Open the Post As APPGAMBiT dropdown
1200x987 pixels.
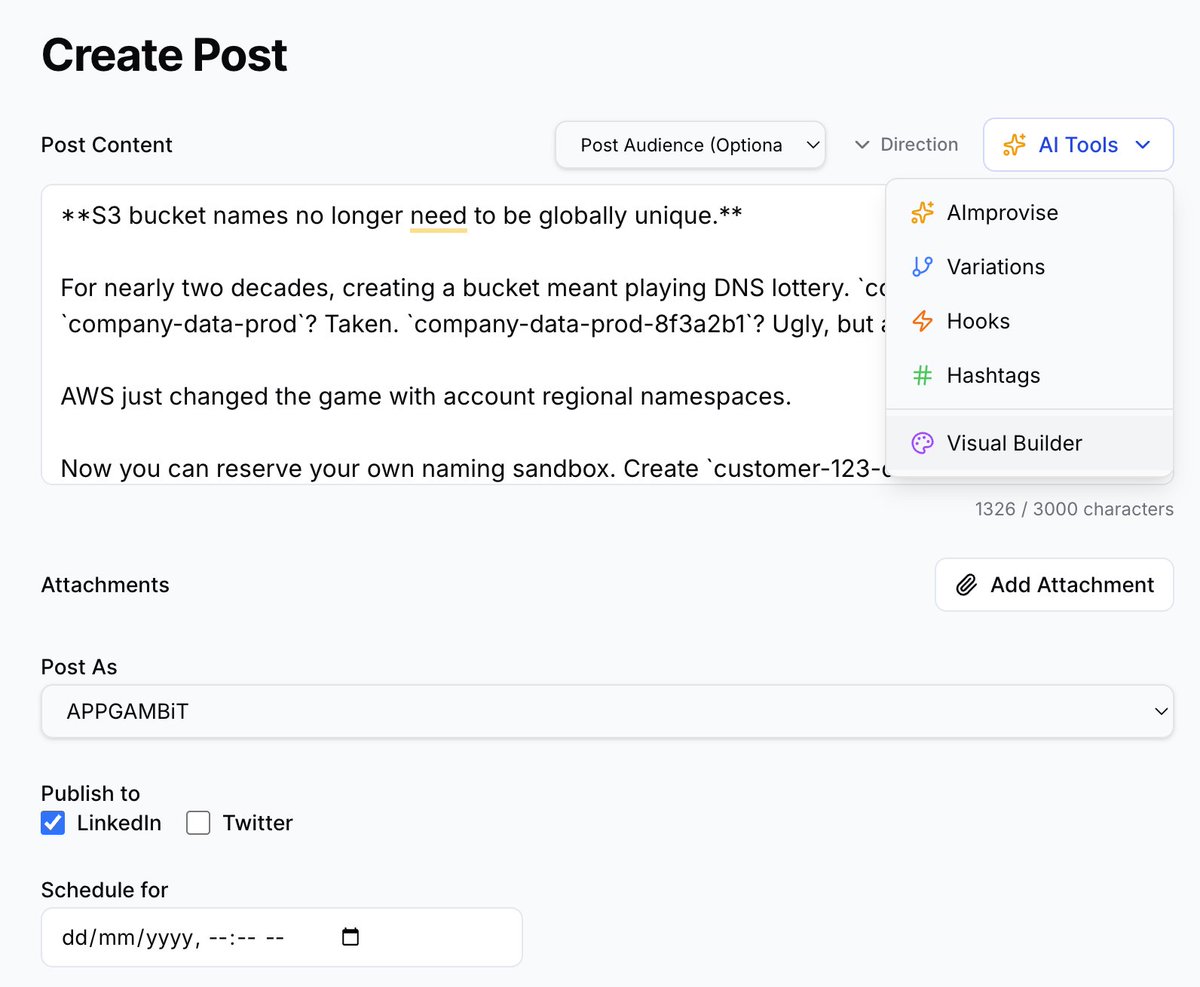point(607,711)
